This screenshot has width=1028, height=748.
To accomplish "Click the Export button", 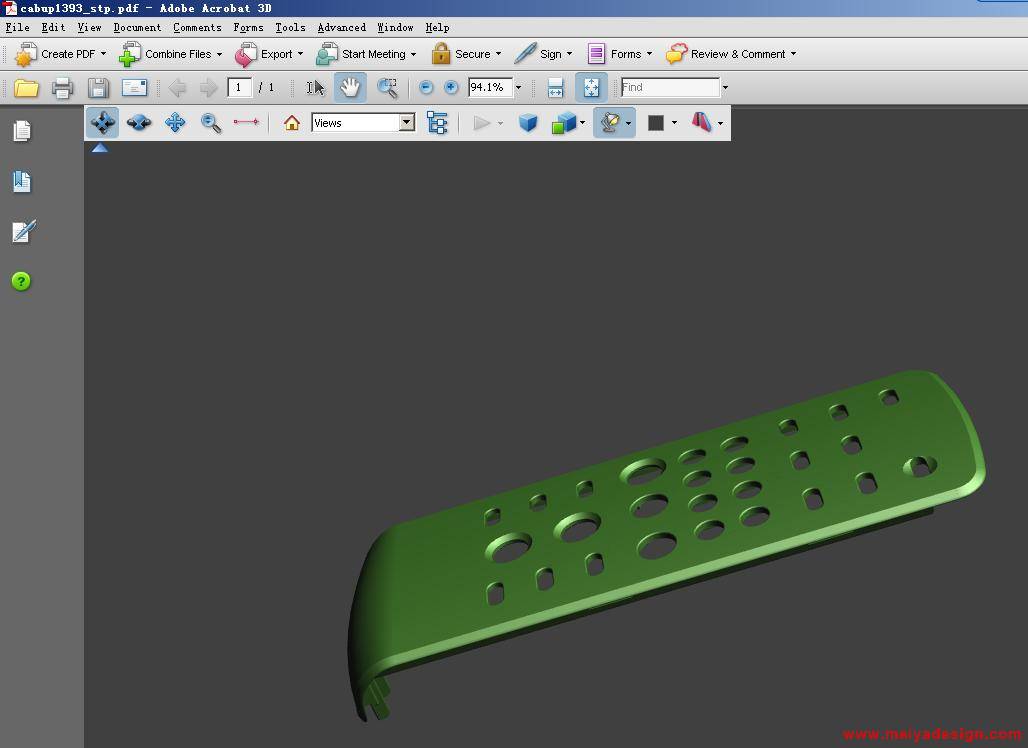I will 269,54.
